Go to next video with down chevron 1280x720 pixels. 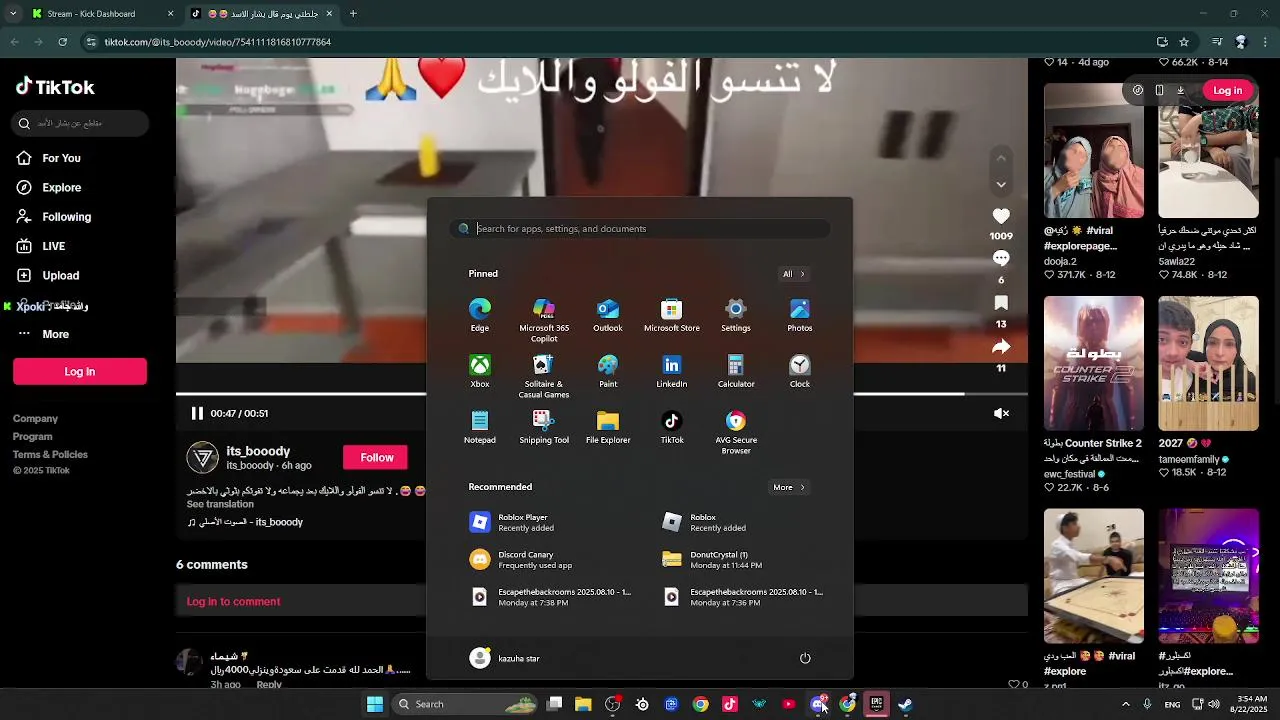click(1001, 185)
